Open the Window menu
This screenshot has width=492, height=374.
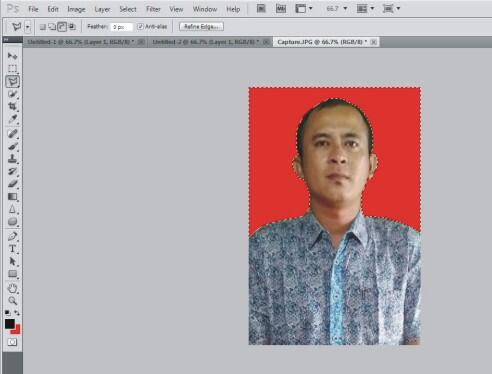pyautogui.click(x=205, y=9)
